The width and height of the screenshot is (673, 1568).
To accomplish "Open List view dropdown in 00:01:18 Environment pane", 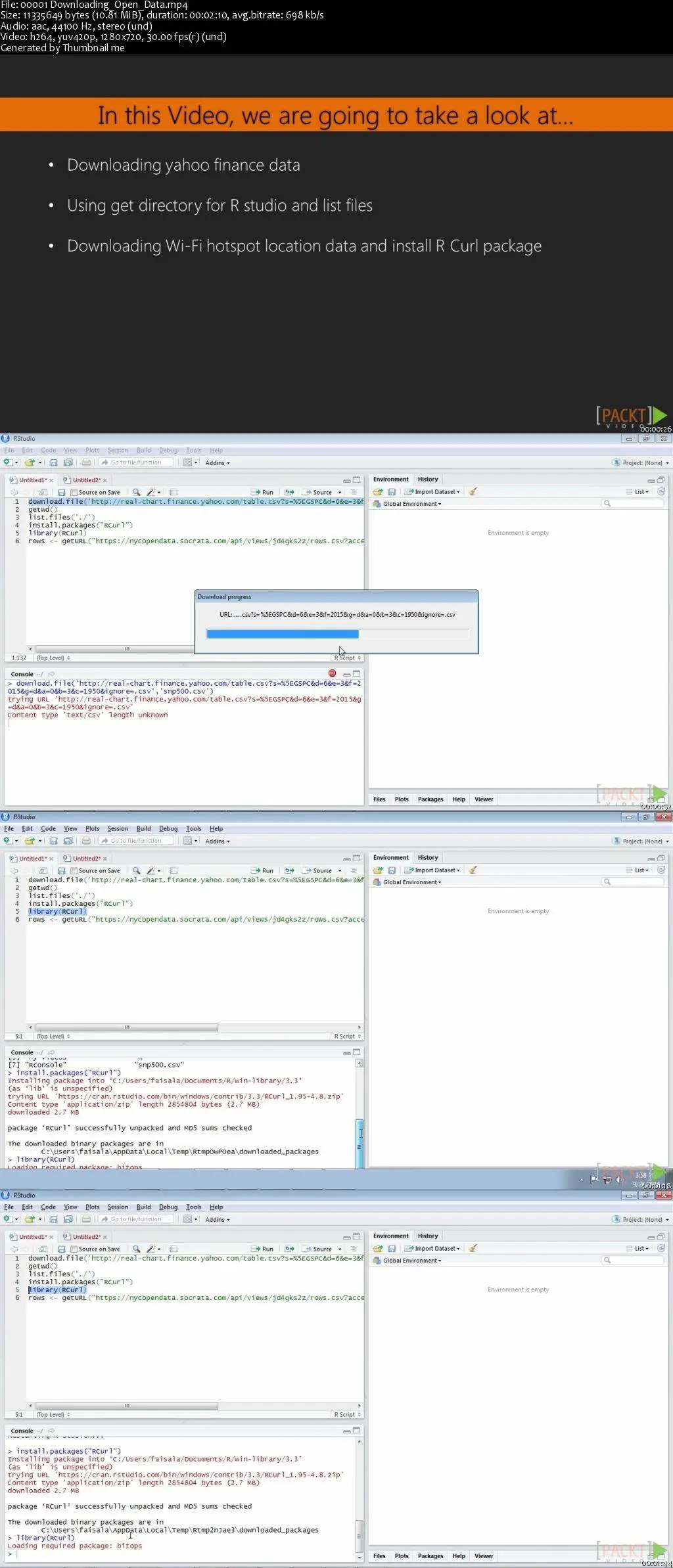I will coord(638,870).
